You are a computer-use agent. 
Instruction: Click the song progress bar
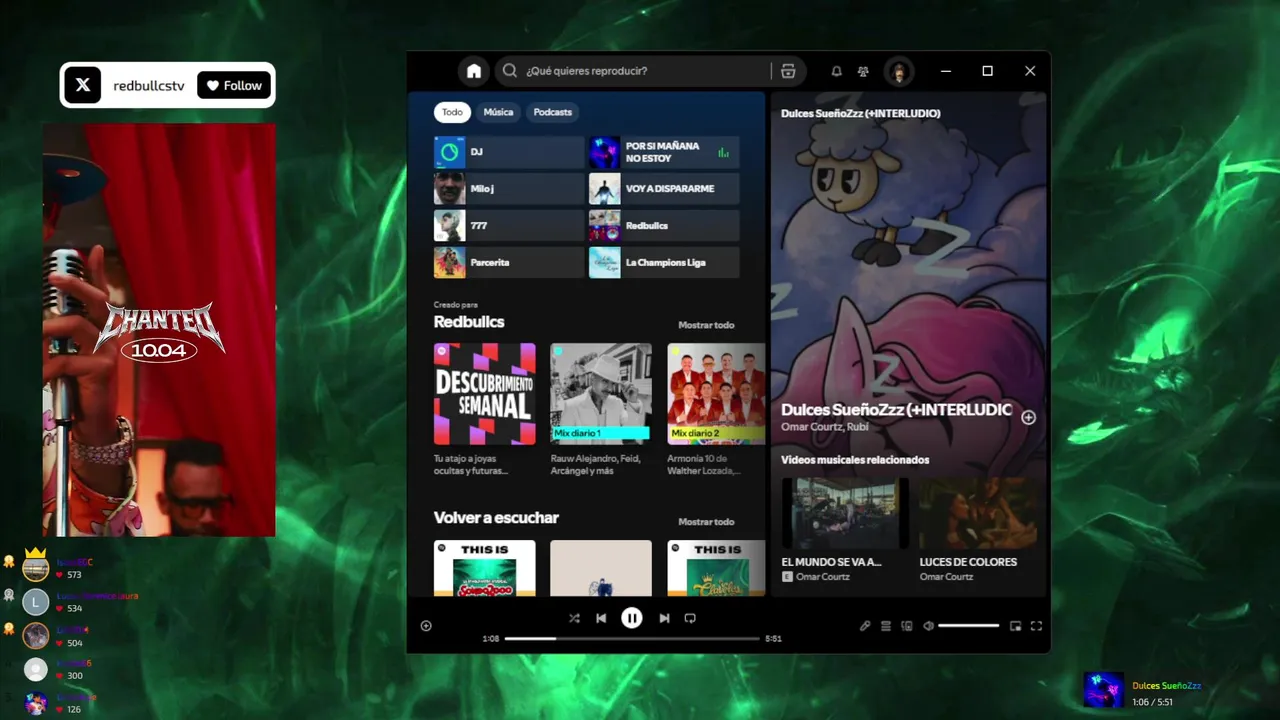[632, 638]
